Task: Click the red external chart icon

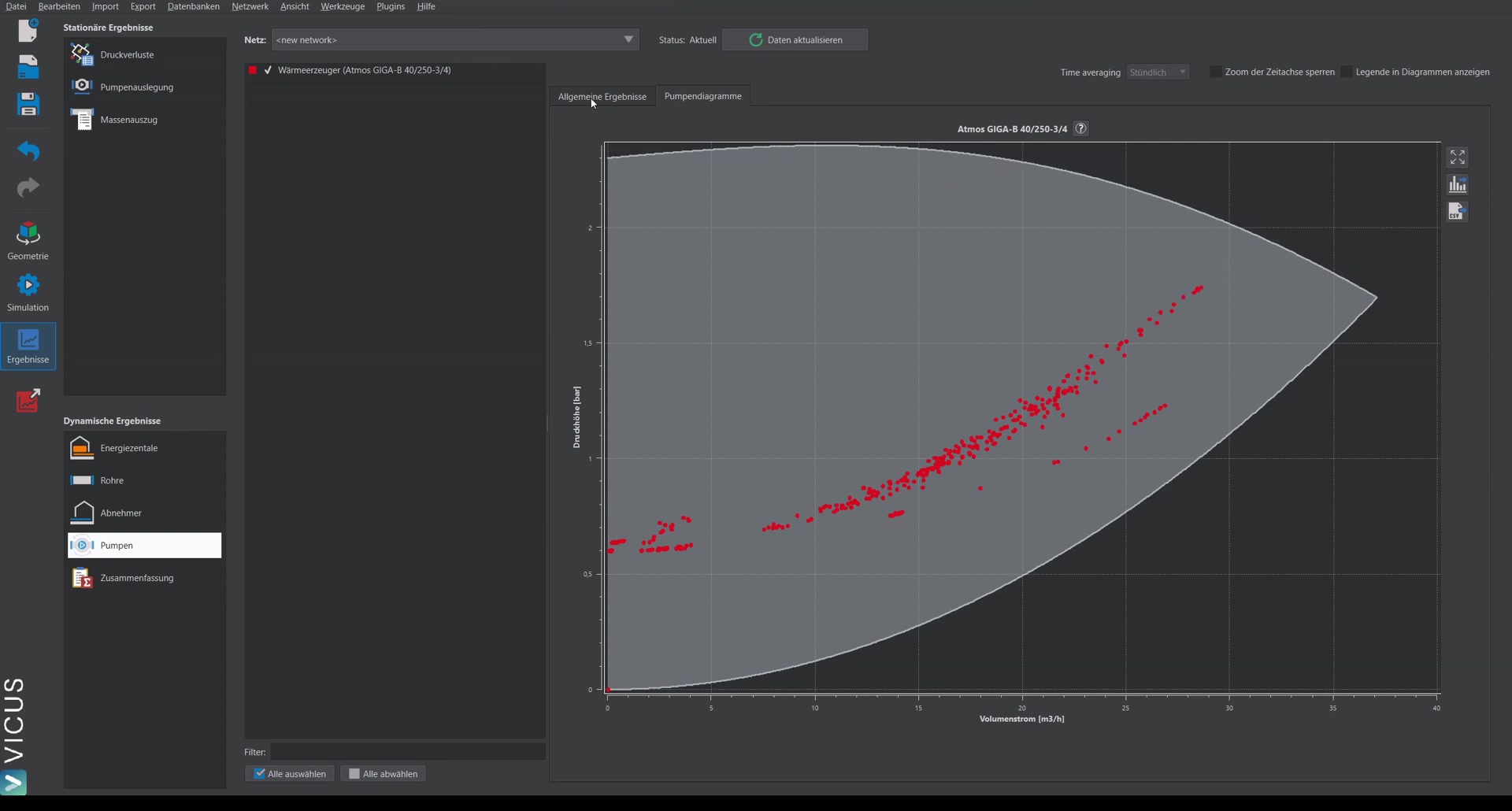Action: pos(28,400)
